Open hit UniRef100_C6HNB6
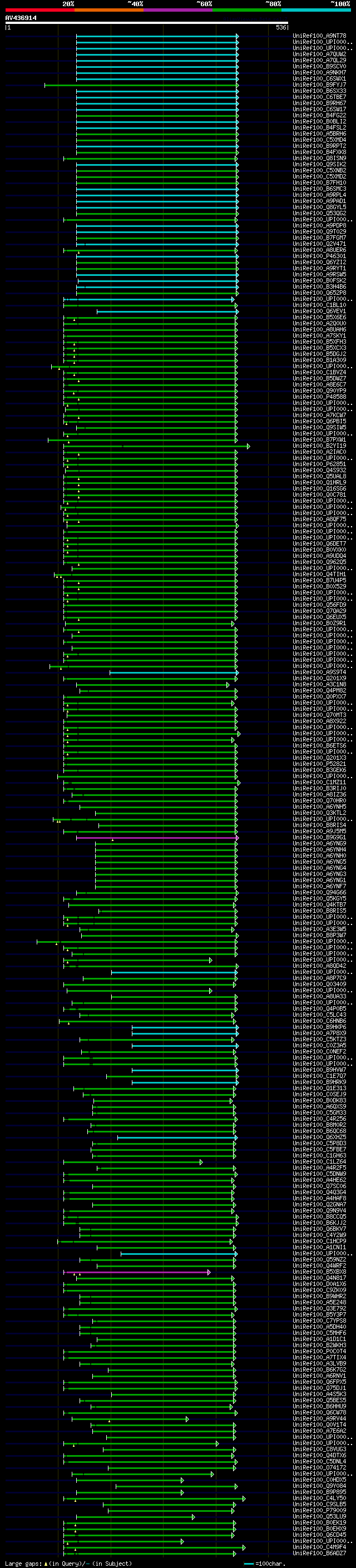 coord(319,1021)
